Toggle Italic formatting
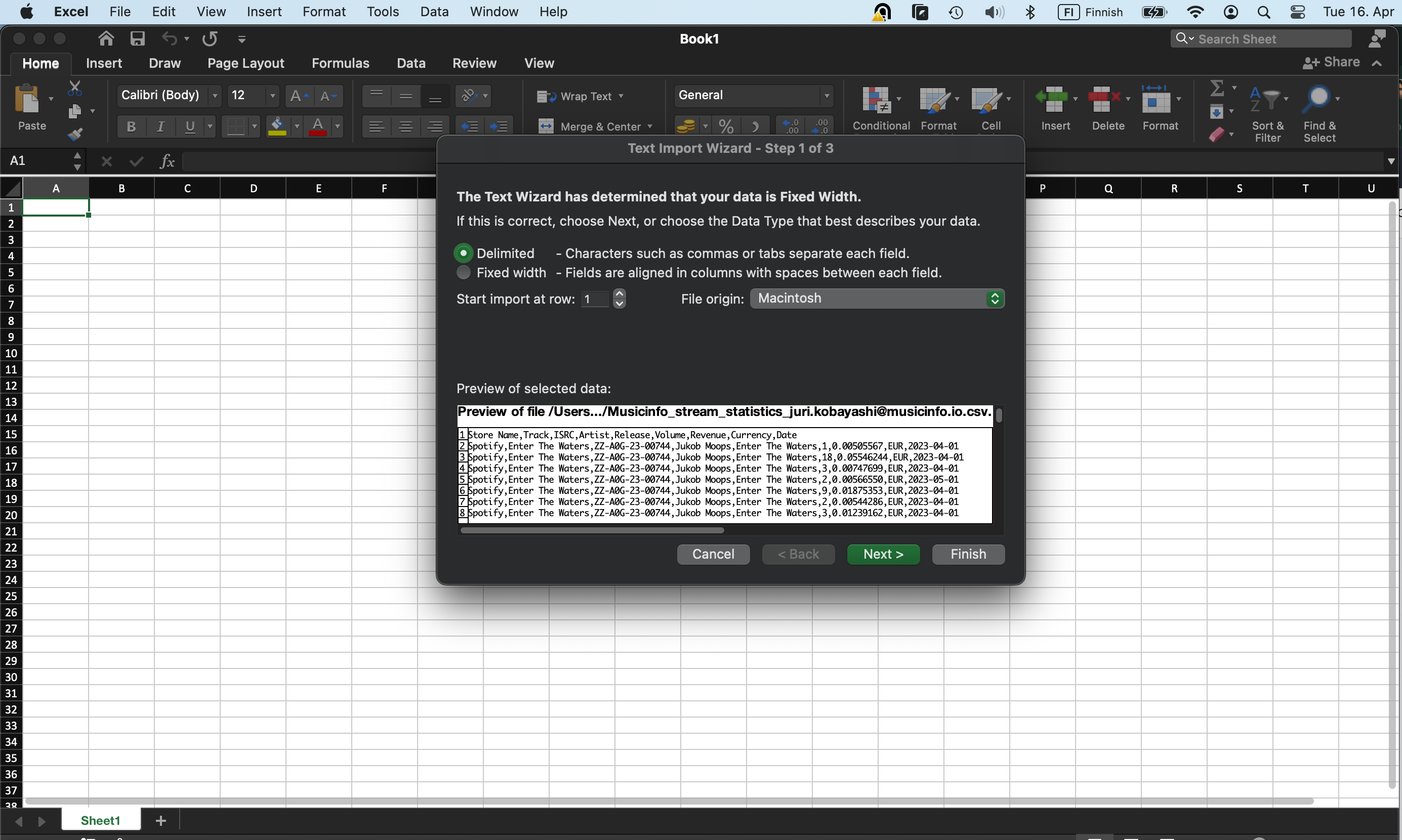The image size is (1402, 840). pos(161,126)
